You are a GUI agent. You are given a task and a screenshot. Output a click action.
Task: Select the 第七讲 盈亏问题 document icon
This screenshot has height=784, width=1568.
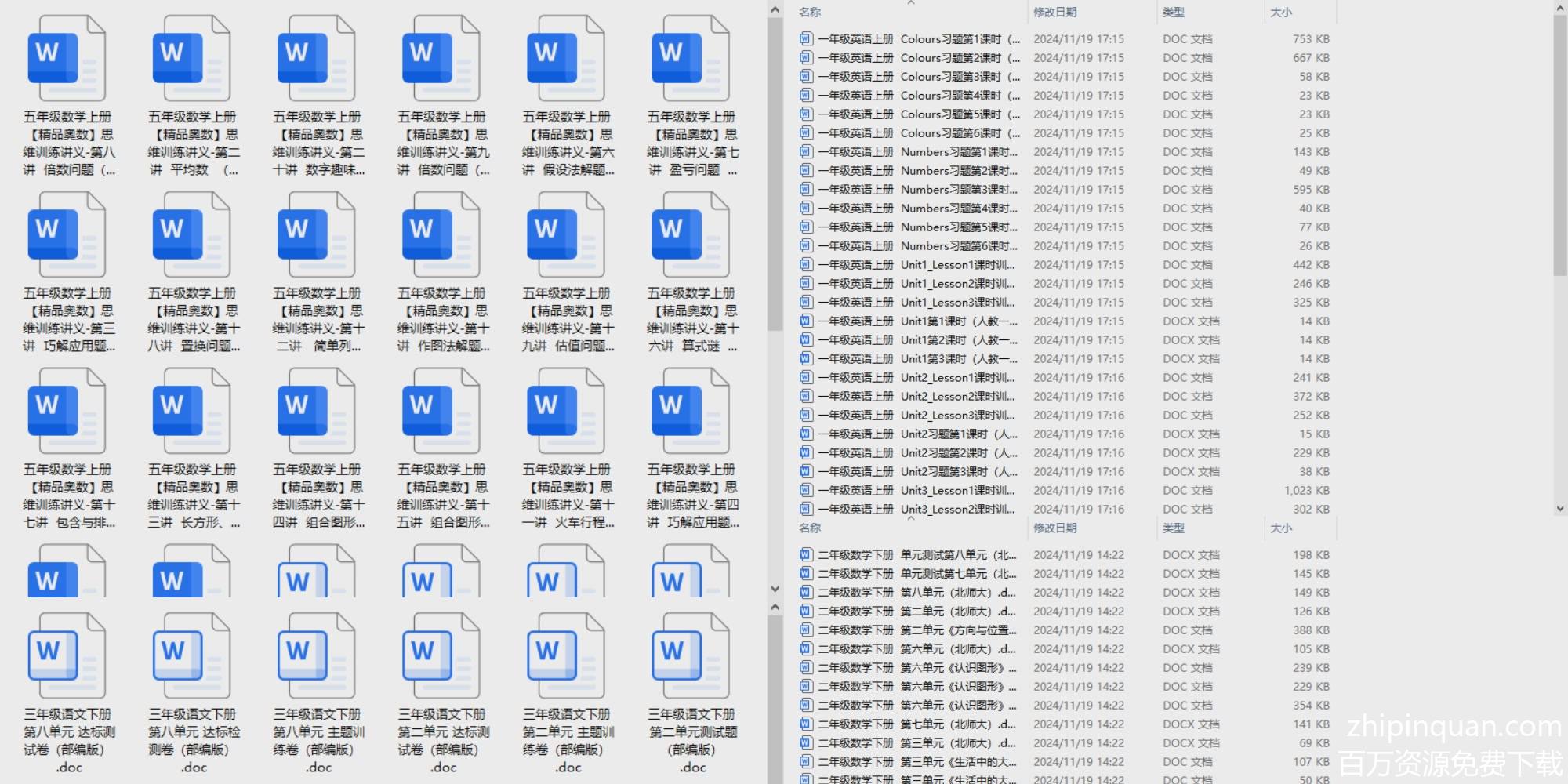tap(691, 59)
